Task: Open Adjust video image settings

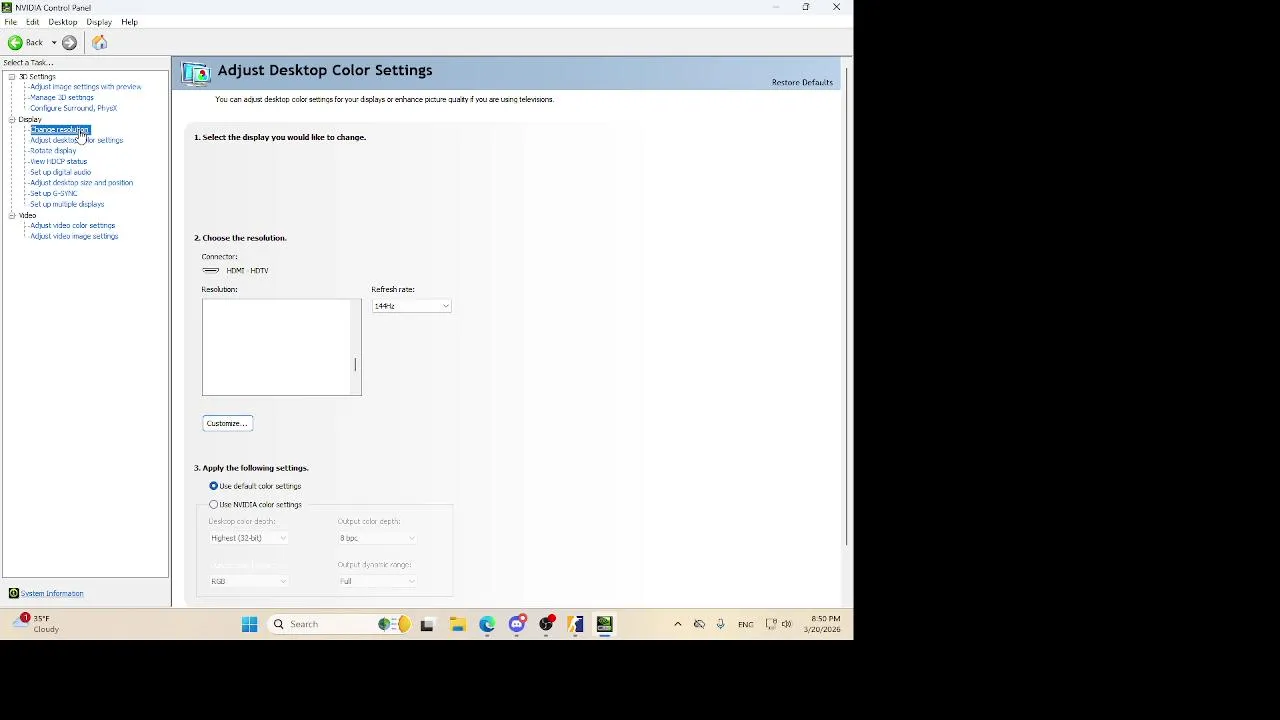Action: point(74,236)
